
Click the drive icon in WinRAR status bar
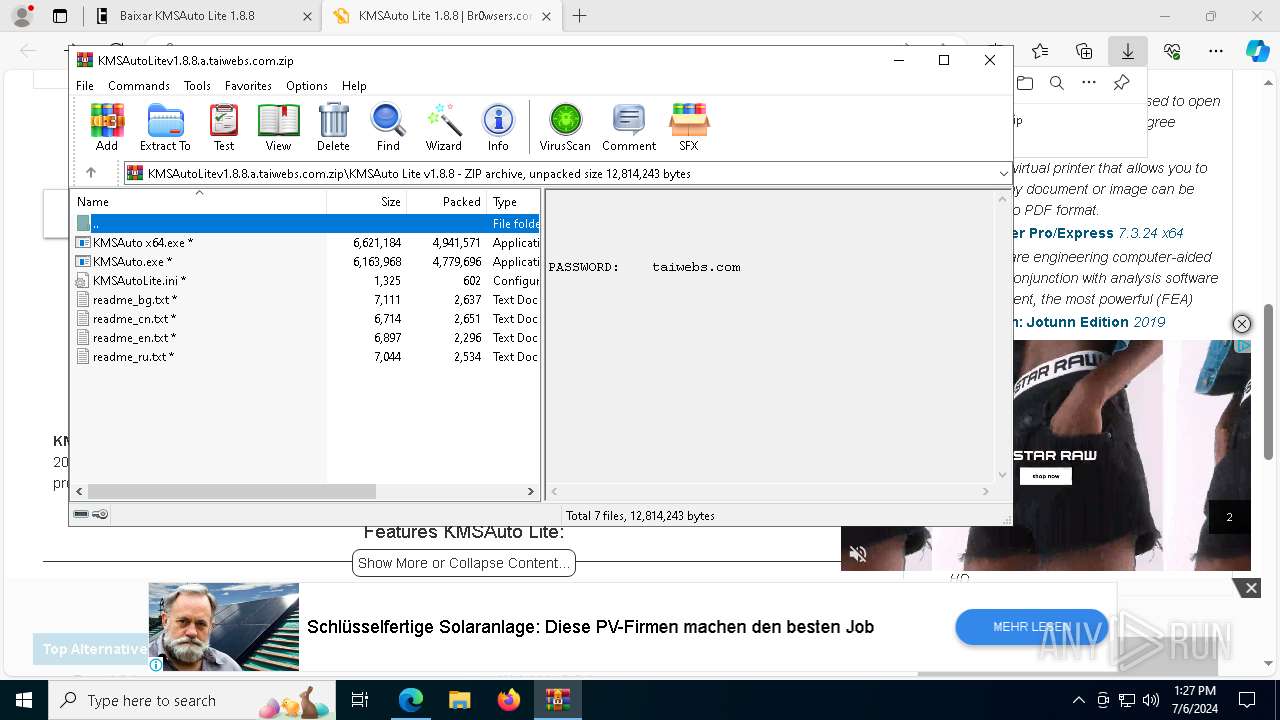point(81,514)
